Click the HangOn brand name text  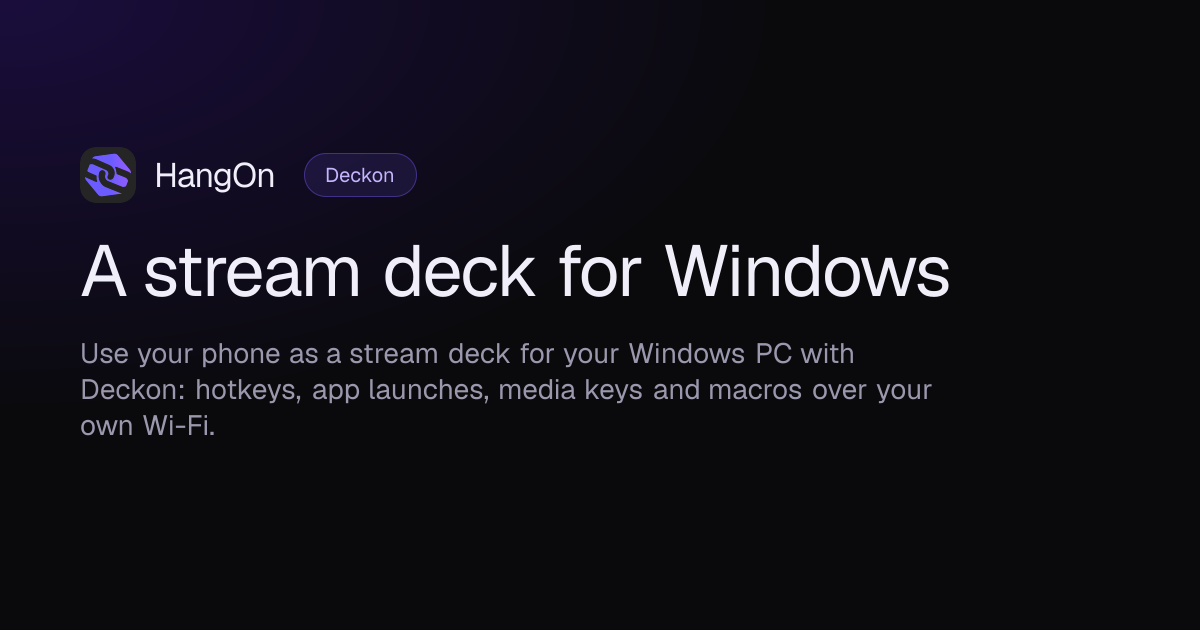tap(215, 176)
